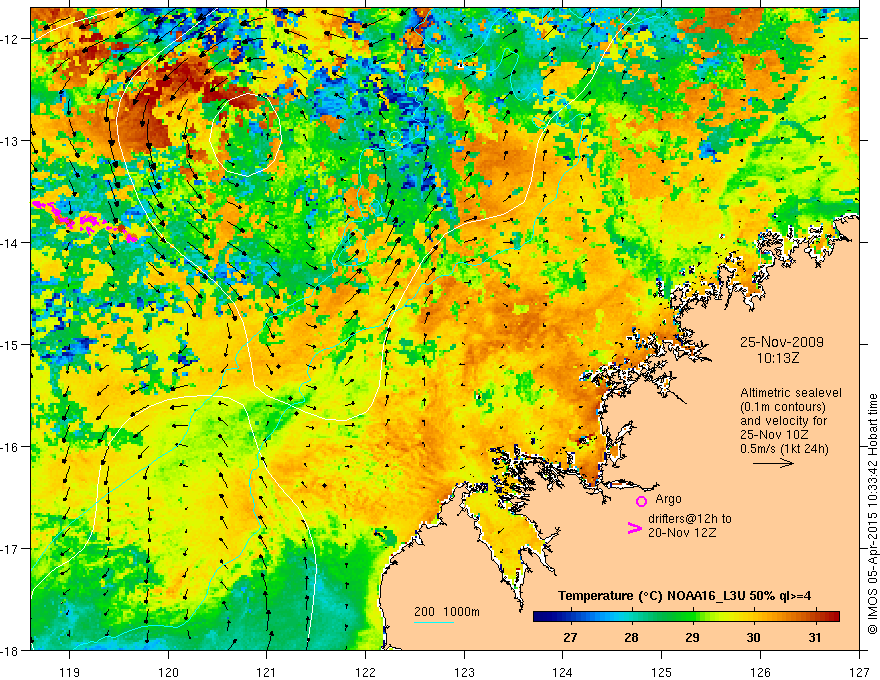880x680 pixels.
Task: Click the 31 tick label on color bar
Action: (815, 637)
